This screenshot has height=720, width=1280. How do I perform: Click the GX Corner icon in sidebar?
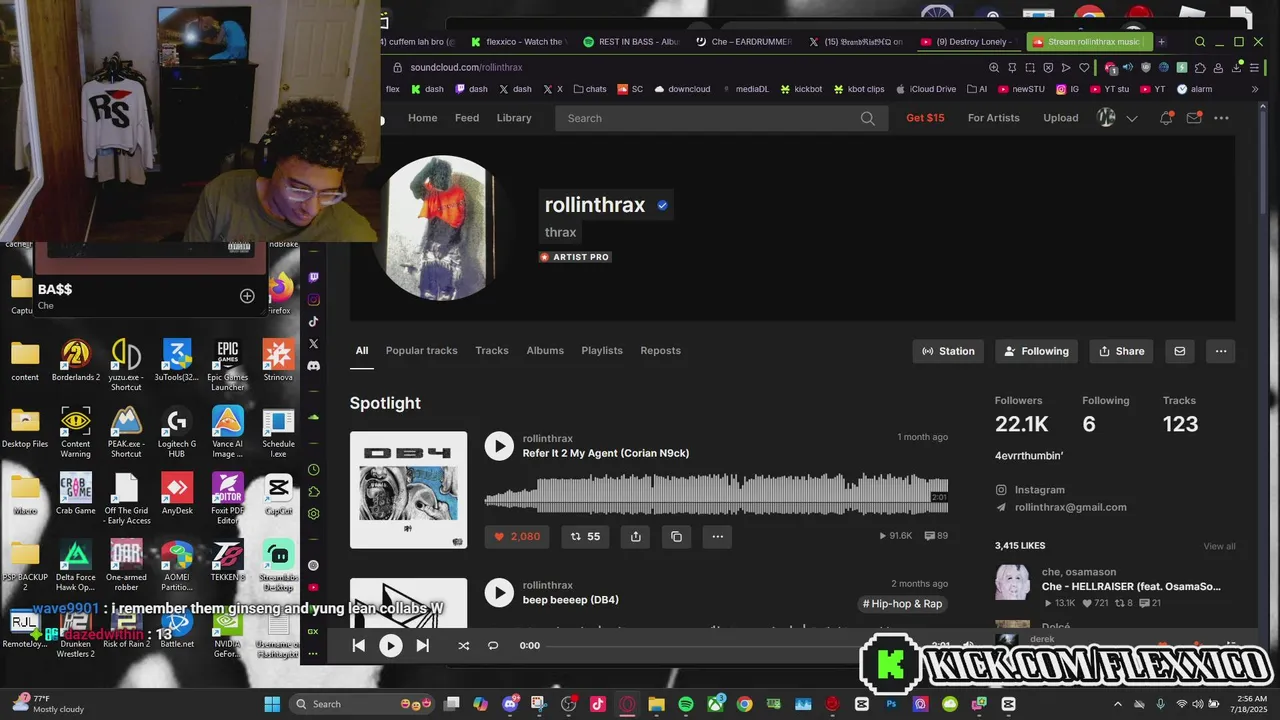coord(313,632)
